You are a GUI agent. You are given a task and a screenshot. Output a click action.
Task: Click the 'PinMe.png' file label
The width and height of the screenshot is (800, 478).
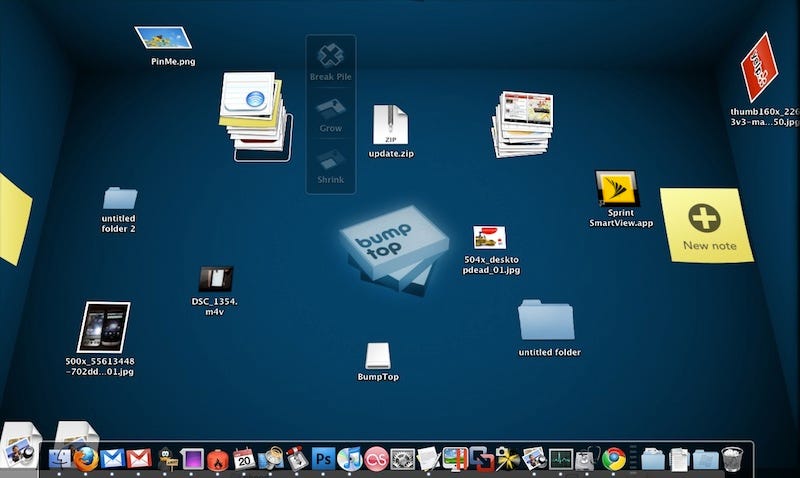click(x=173, y=62)
